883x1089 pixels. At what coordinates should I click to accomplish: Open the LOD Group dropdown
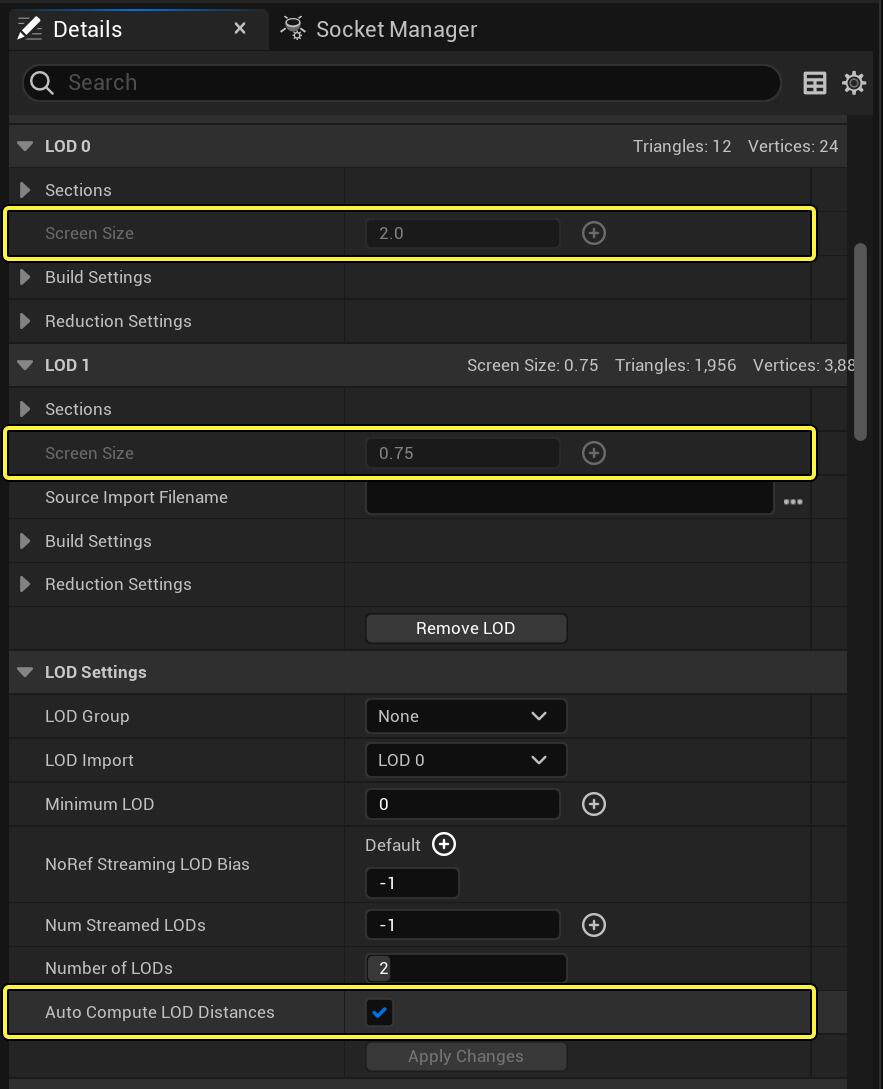(466, 716)
